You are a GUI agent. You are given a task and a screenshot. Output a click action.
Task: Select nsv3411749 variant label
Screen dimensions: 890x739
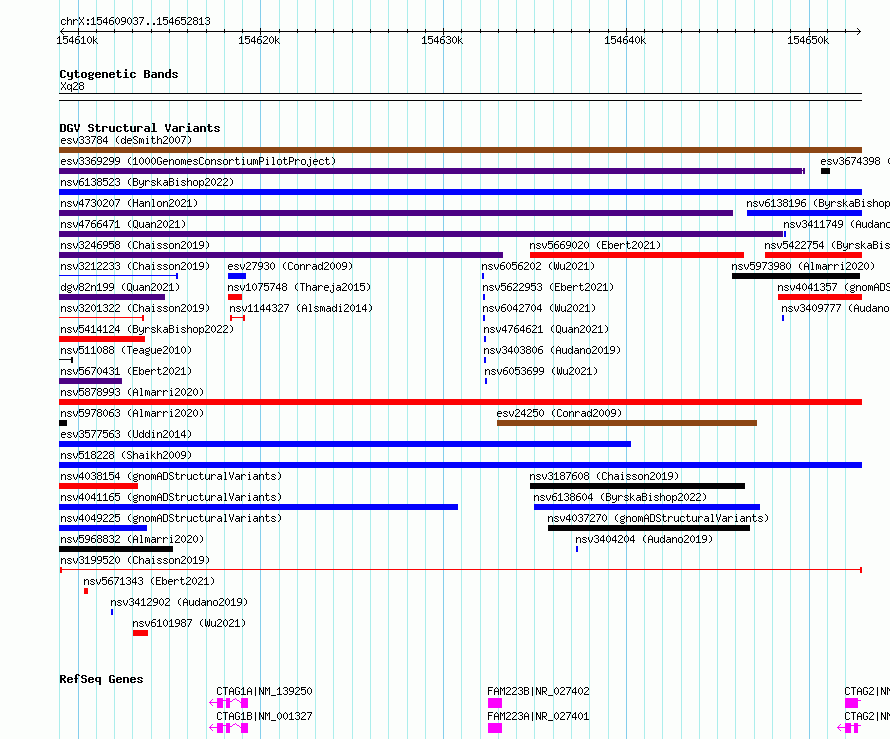coord(837,224)
